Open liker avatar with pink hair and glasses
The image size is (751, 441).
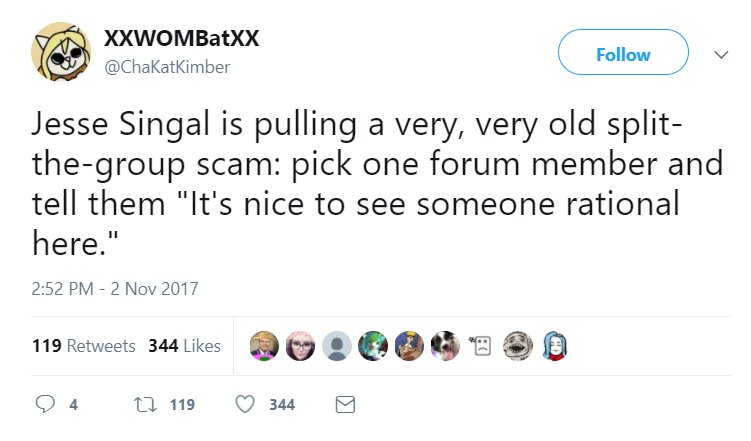(300, 346)
